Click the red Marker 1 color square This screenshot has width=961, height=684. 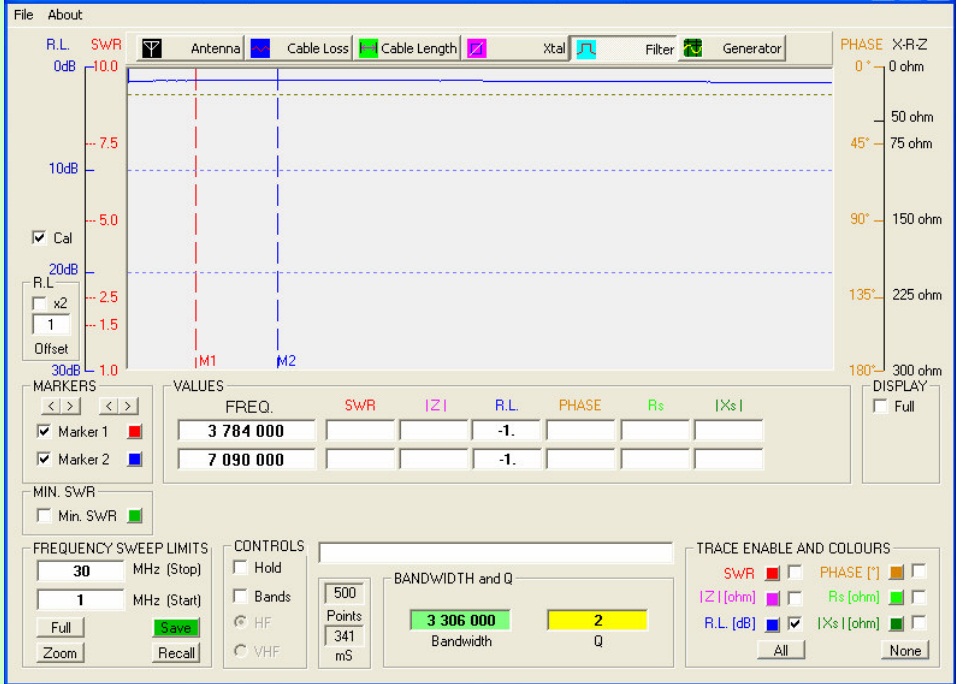coord(133,432)
